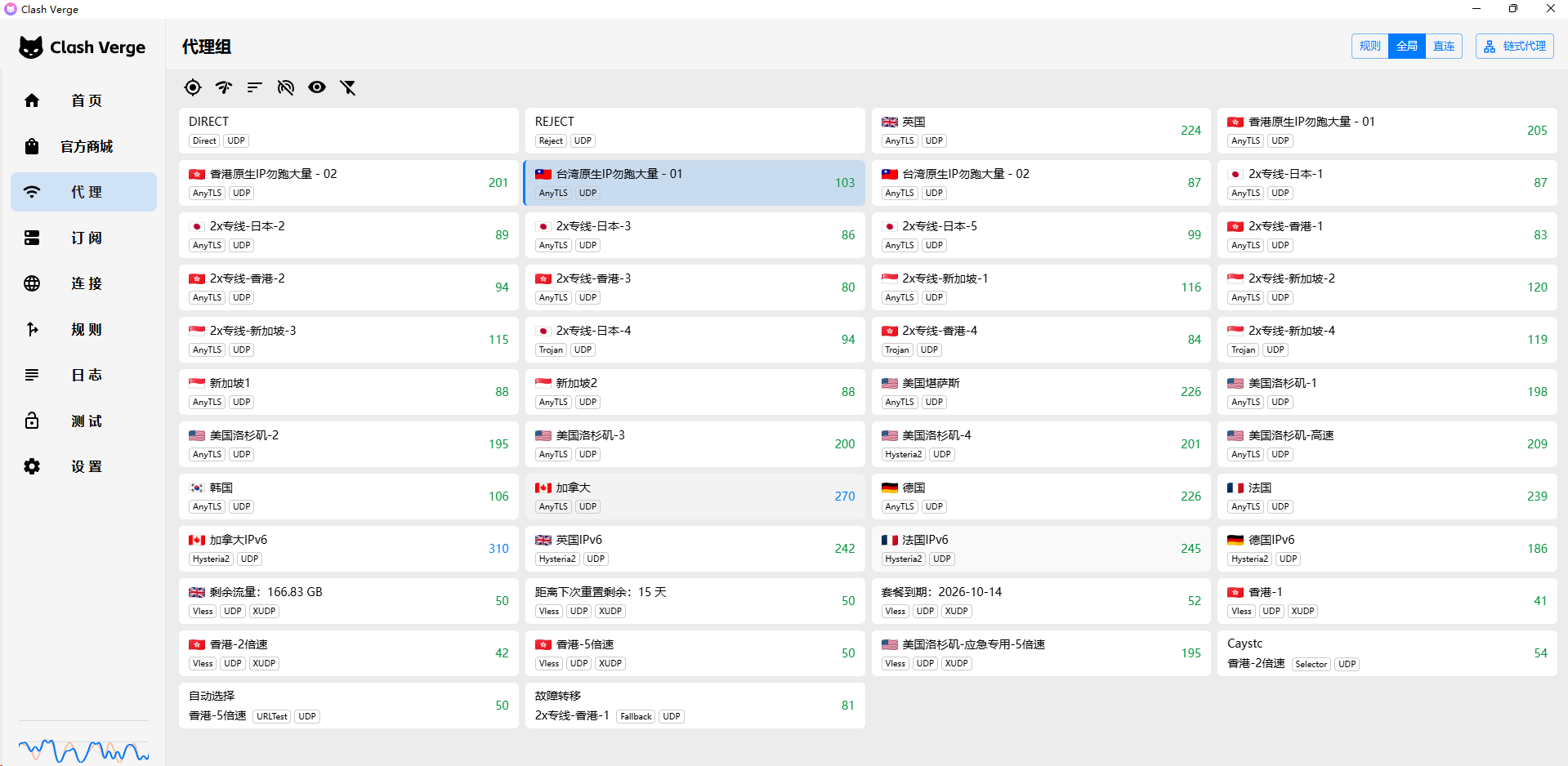This screenshot has width=1568, height=766.
Task: Click the 链式代理 chain proxy button
Action: (1515, 46)
